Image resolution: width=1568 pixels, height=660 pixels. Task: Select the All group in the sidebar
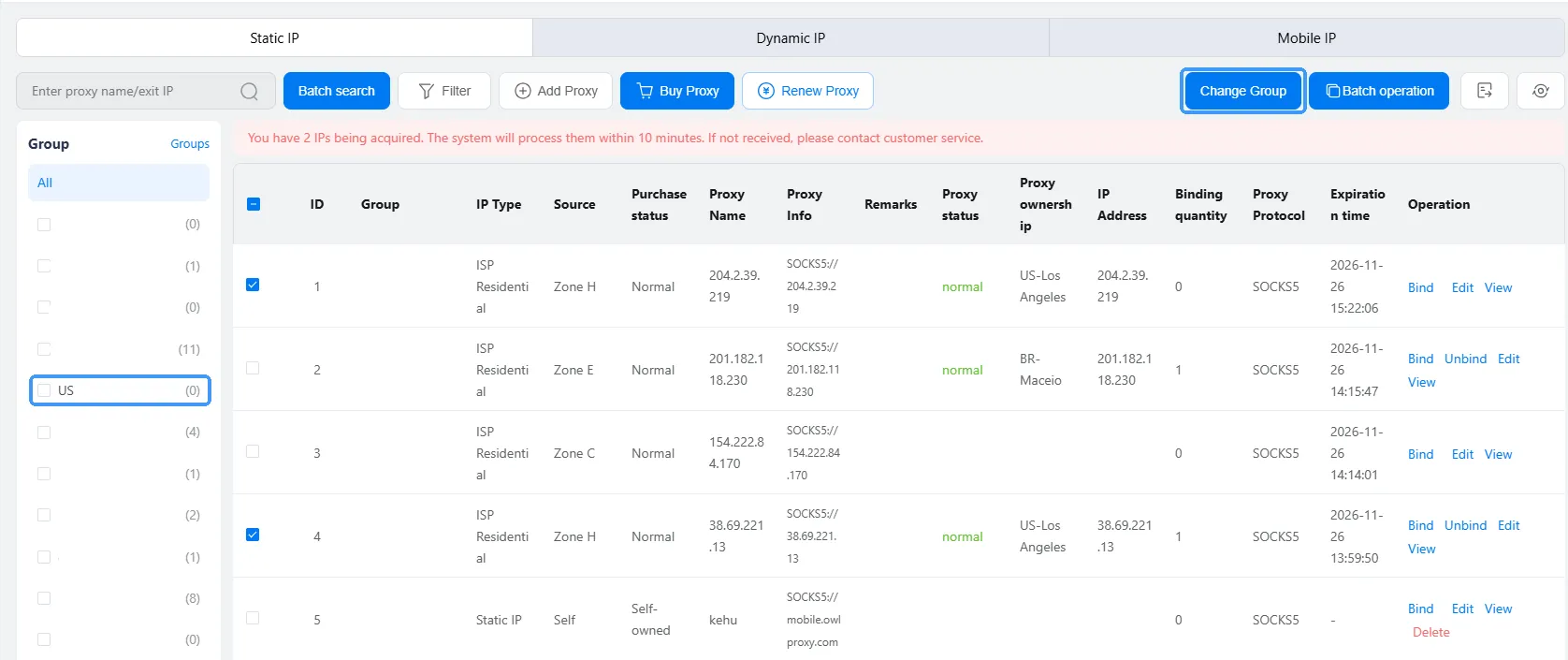[119, 183]
